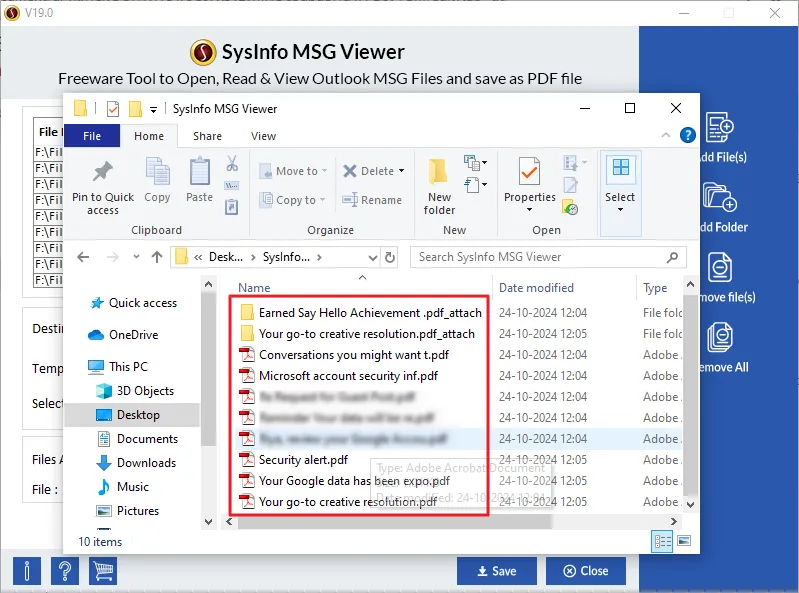Create a New folder from the ribbon
Screen dimensions: 799x593
[x=439, y=187]
